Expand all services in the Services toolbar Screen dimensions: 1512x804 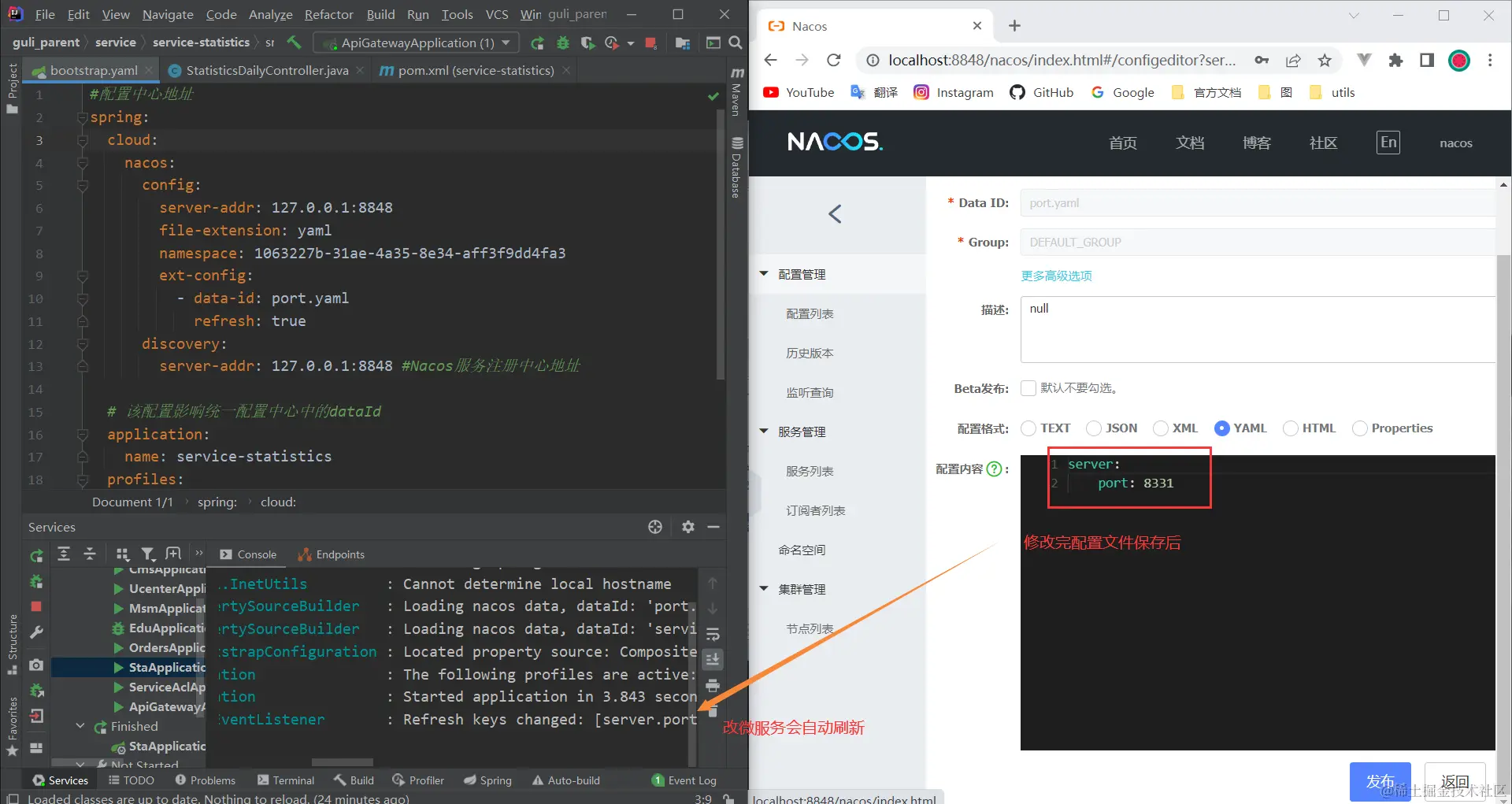(64, 554)
